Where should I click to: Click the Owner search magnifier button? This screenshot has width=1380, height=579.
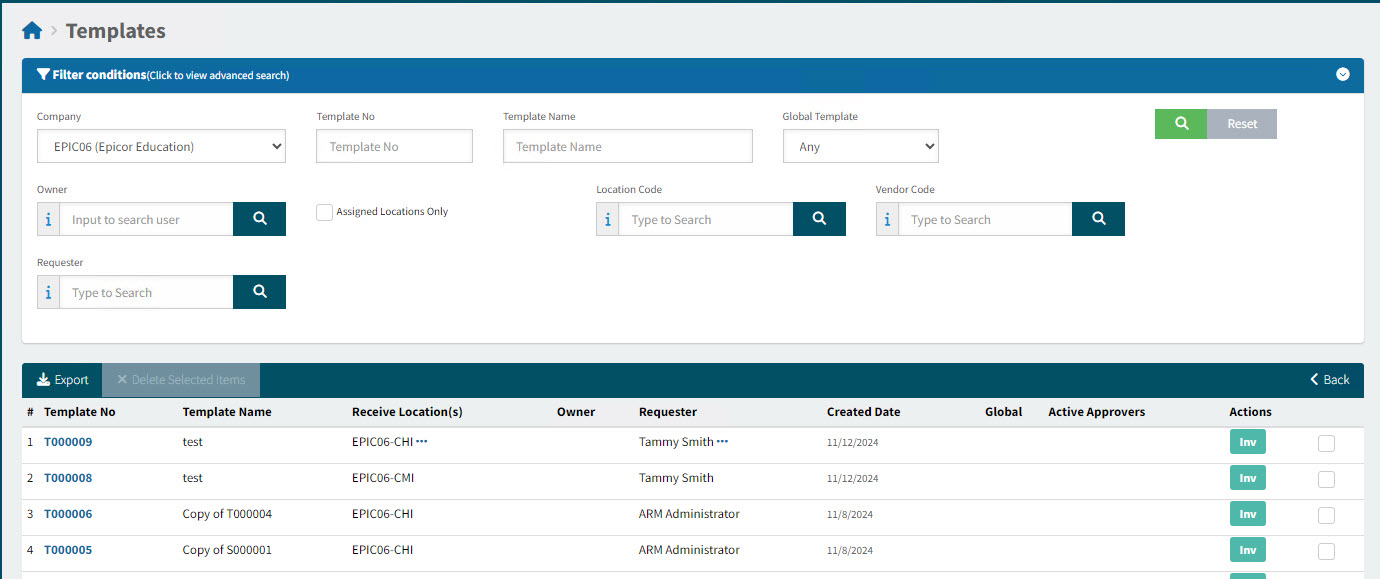coord(259,219)
